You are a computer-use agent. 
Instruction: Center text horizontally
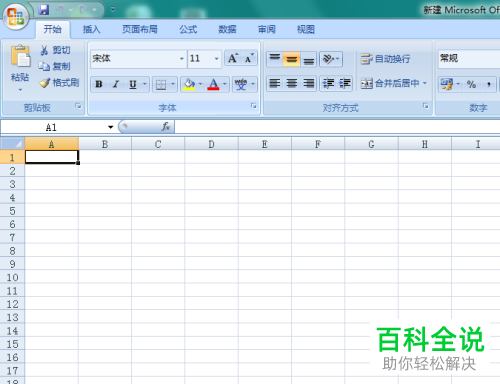(292, 83)
